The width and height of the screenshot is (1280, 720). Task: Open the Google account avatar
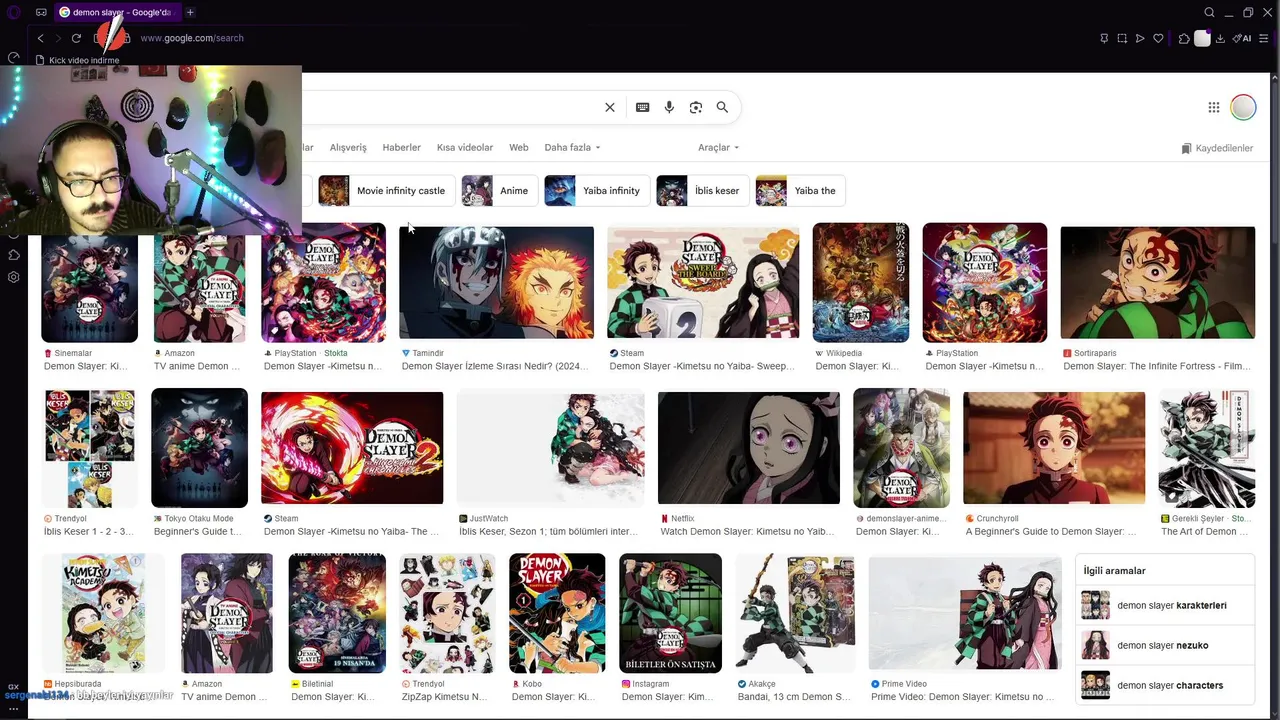tap(1243, 107)
